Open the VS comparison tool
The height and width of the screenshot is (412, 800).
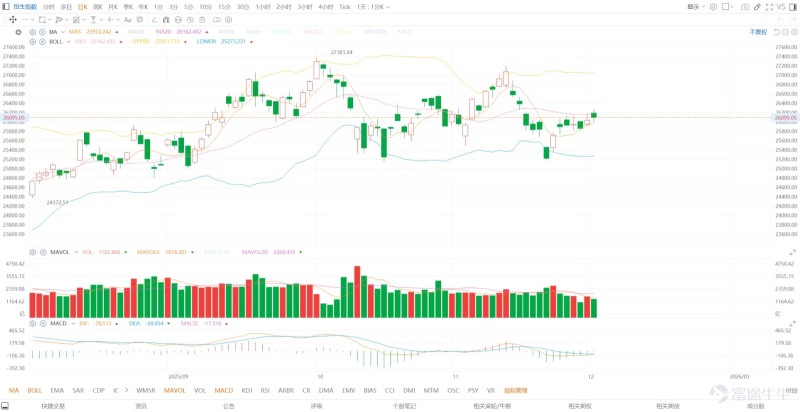781,7
